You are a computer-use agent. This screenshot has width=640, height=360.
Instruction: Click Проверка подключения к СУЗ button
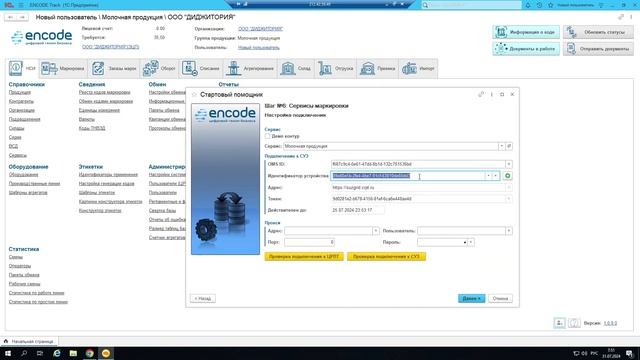(386, 257)
